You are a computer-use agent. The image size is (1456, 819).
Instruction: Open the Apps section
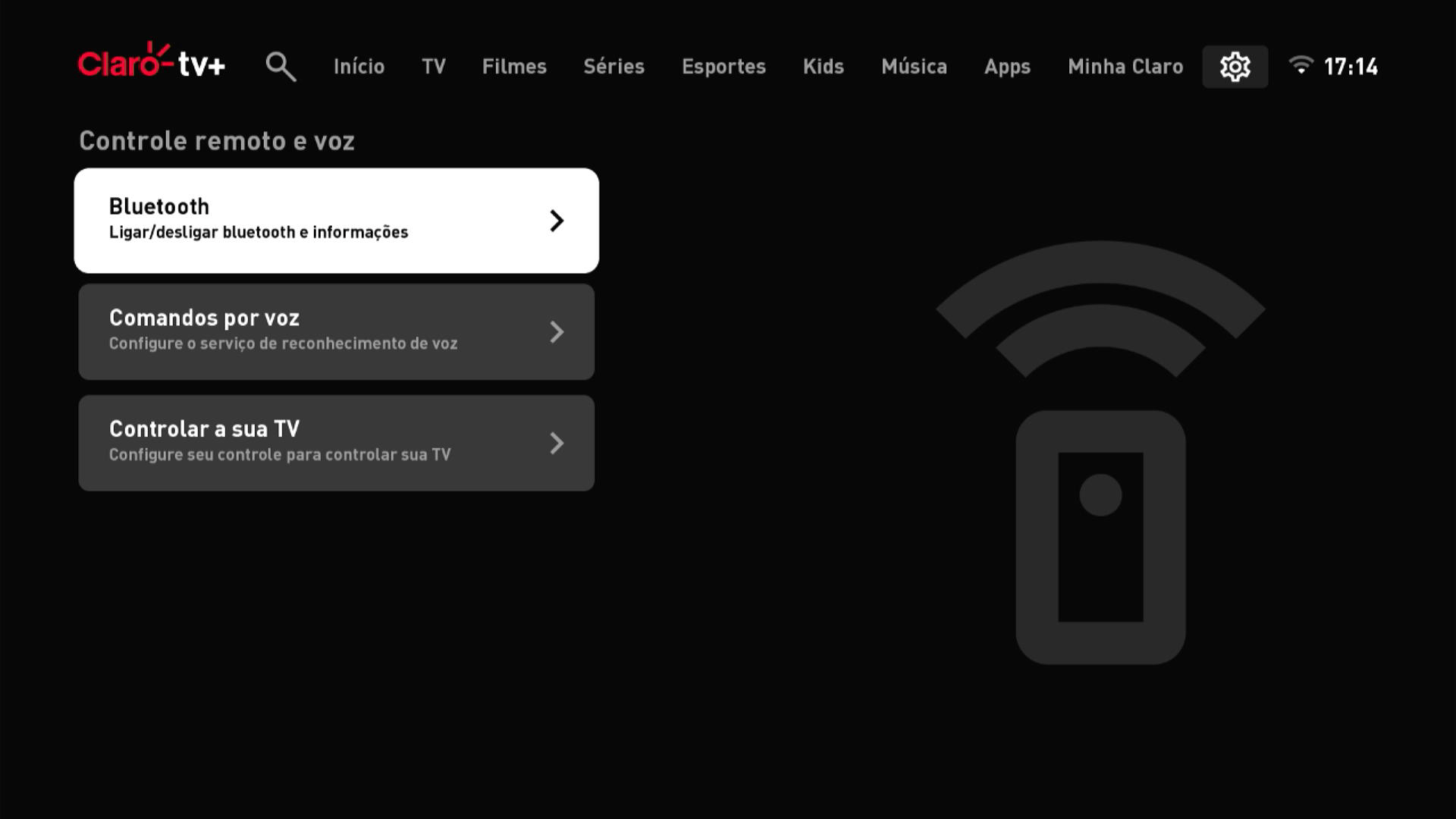[1007, 67]
